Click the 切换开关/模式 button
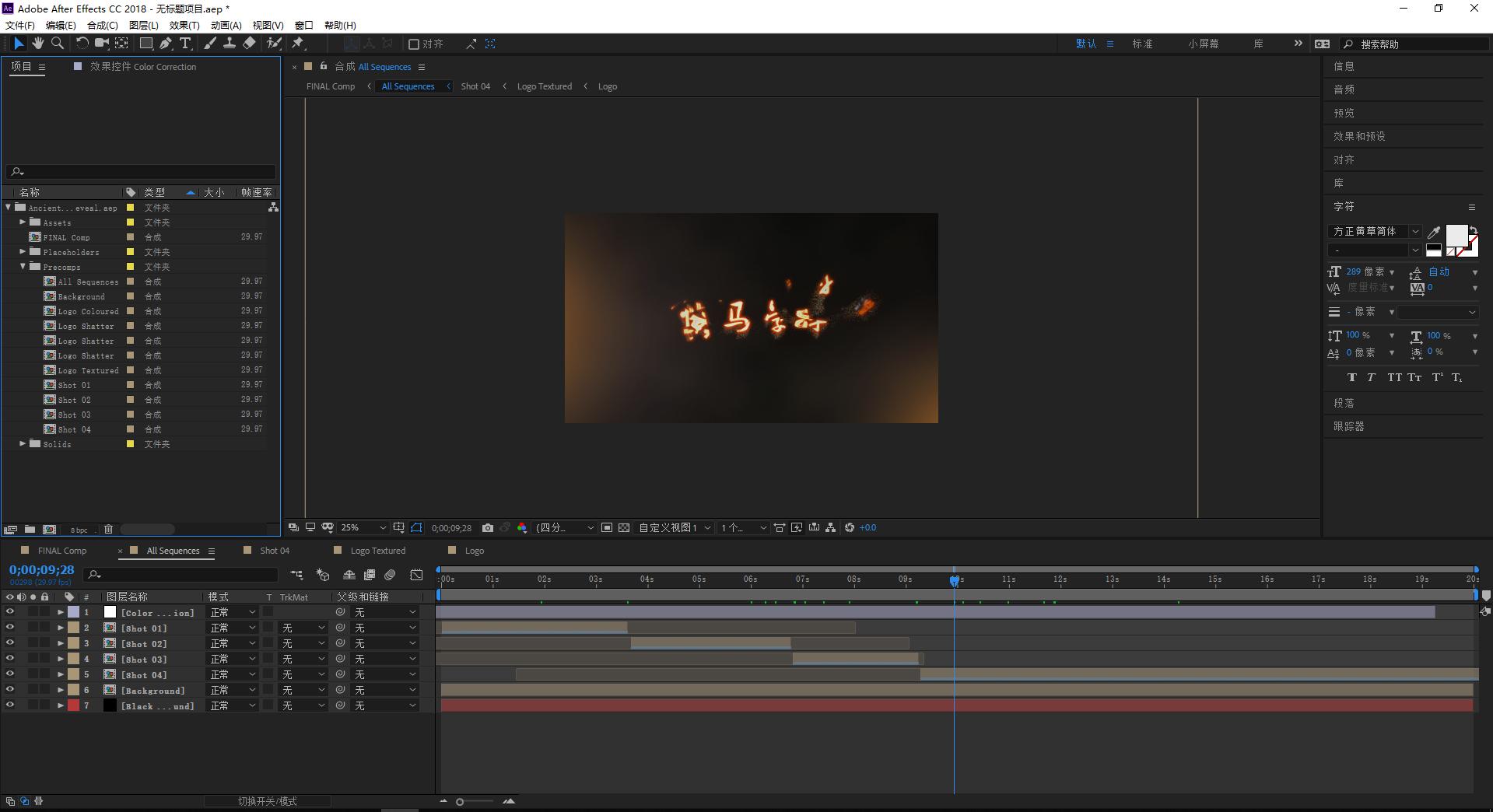 tap(267, 801)
